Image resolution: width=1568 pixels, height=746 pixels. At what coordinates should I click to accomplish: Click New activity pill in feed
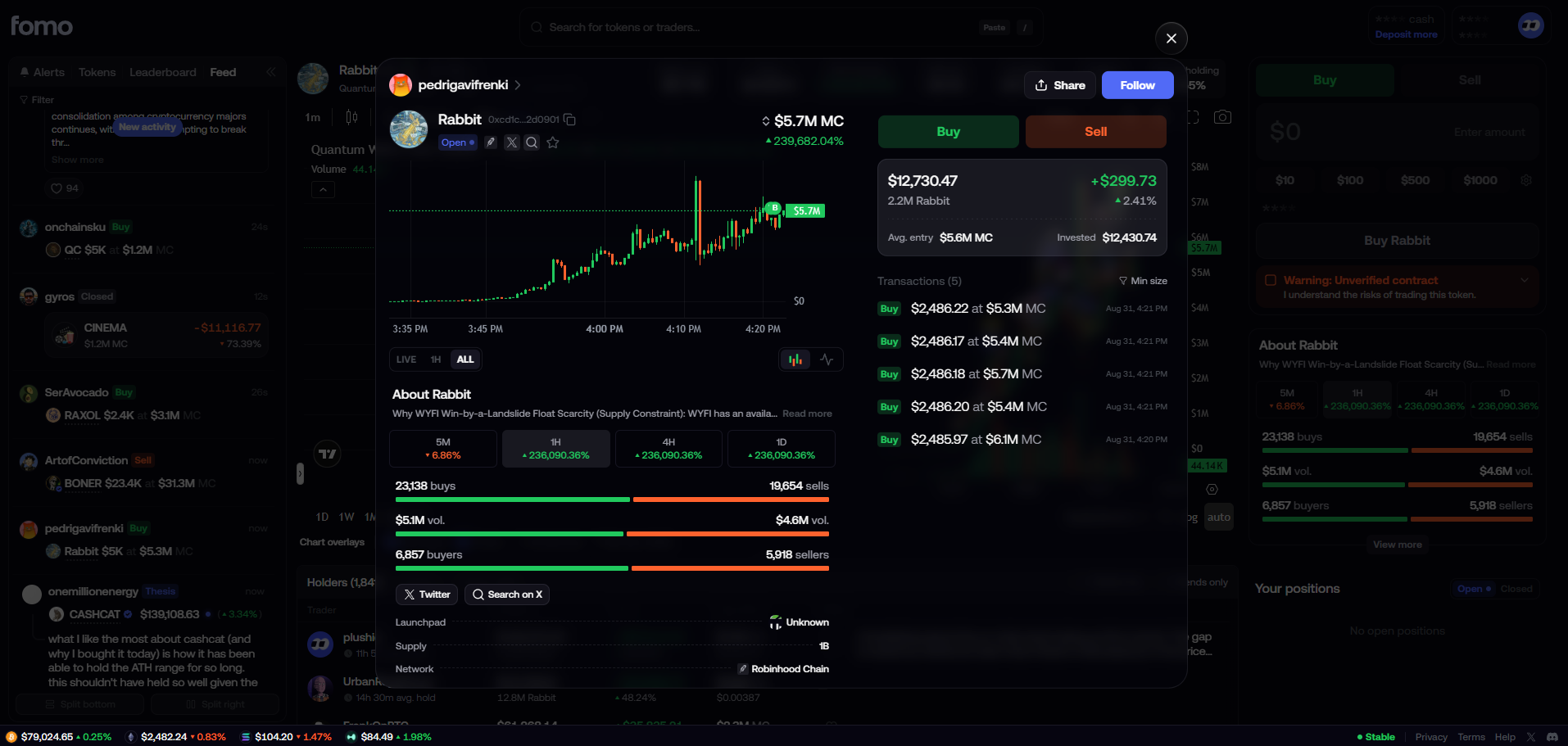click(147, 127)
